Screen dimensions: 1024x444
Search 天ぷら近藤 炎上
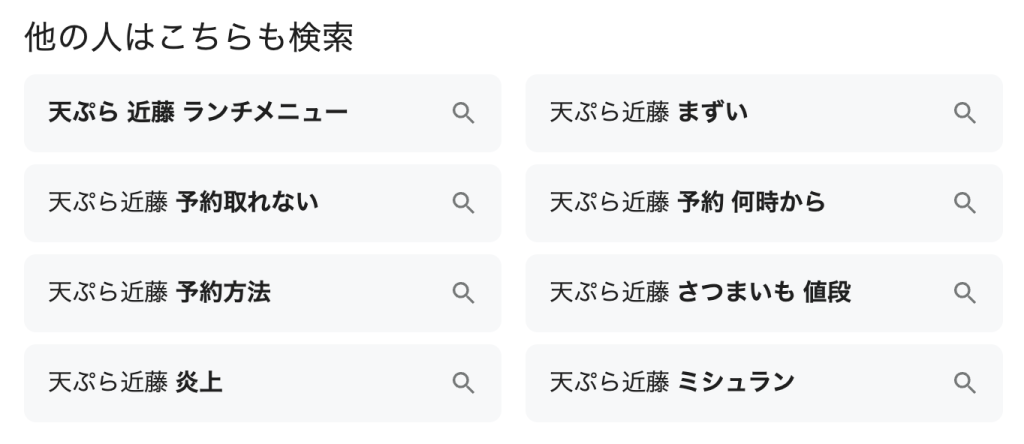tap(135, 382)
